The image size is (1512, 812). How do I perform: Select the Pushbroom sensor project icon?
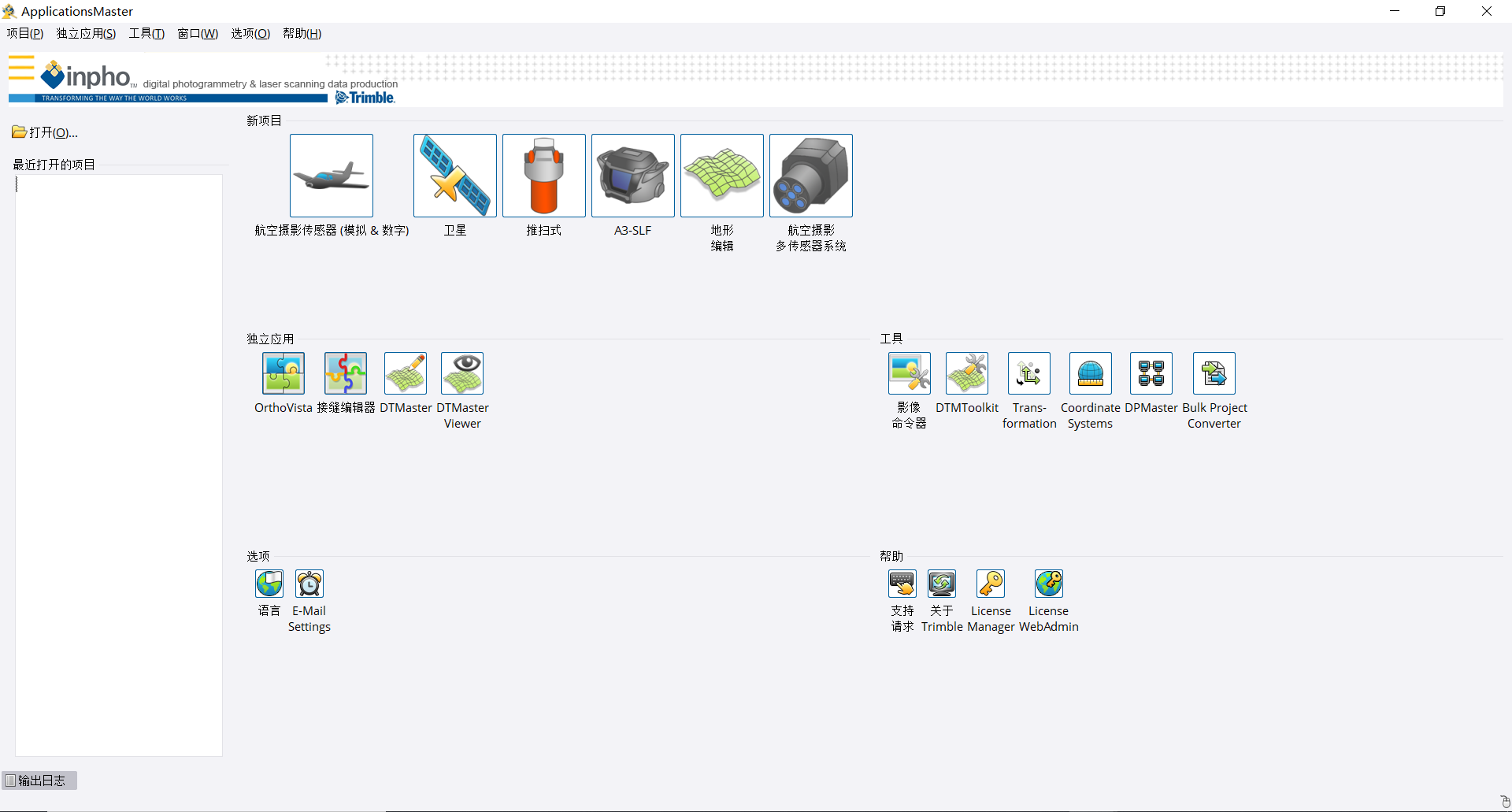tap(543, 176)
